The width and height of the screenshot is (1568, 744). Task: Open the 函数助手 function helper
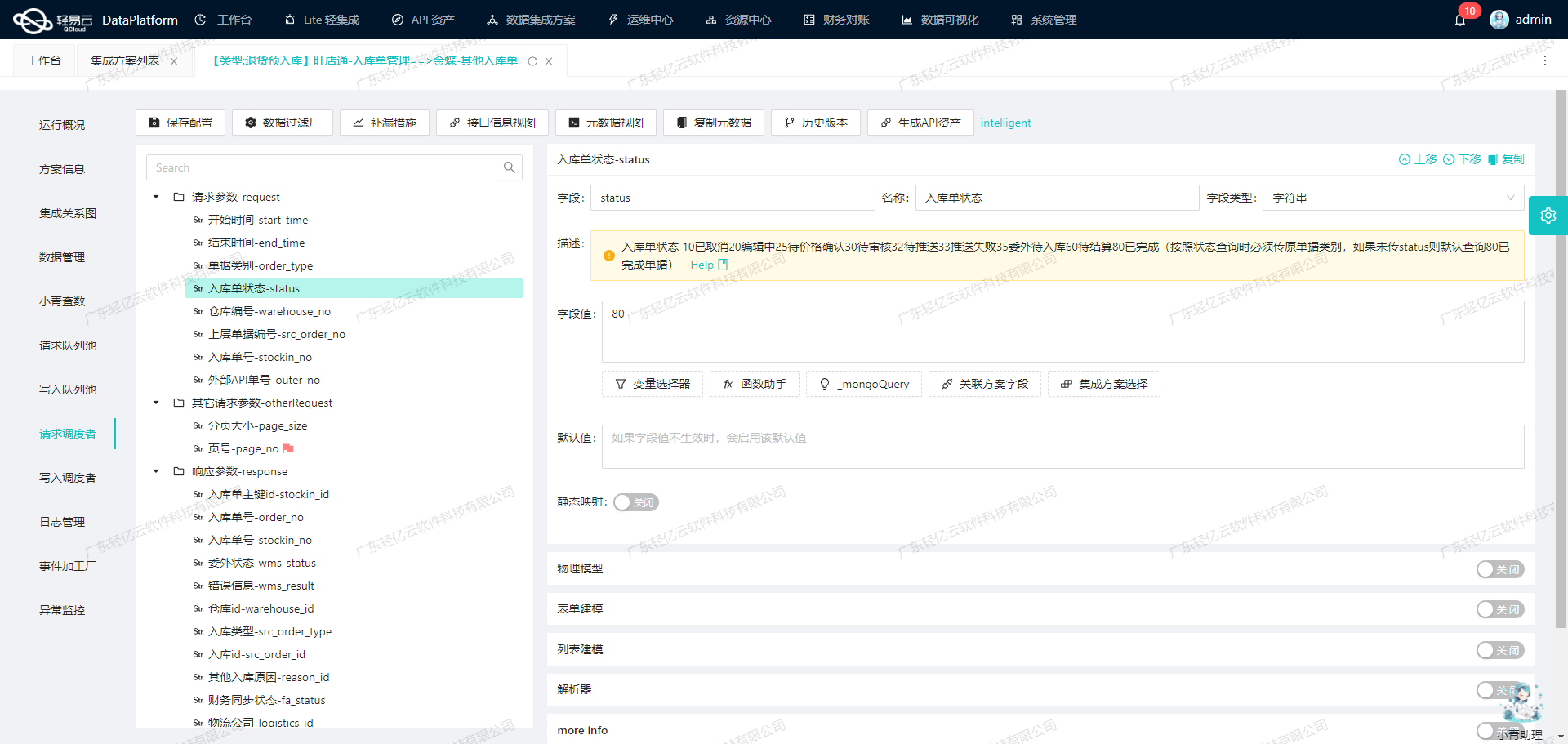[754, 384]
